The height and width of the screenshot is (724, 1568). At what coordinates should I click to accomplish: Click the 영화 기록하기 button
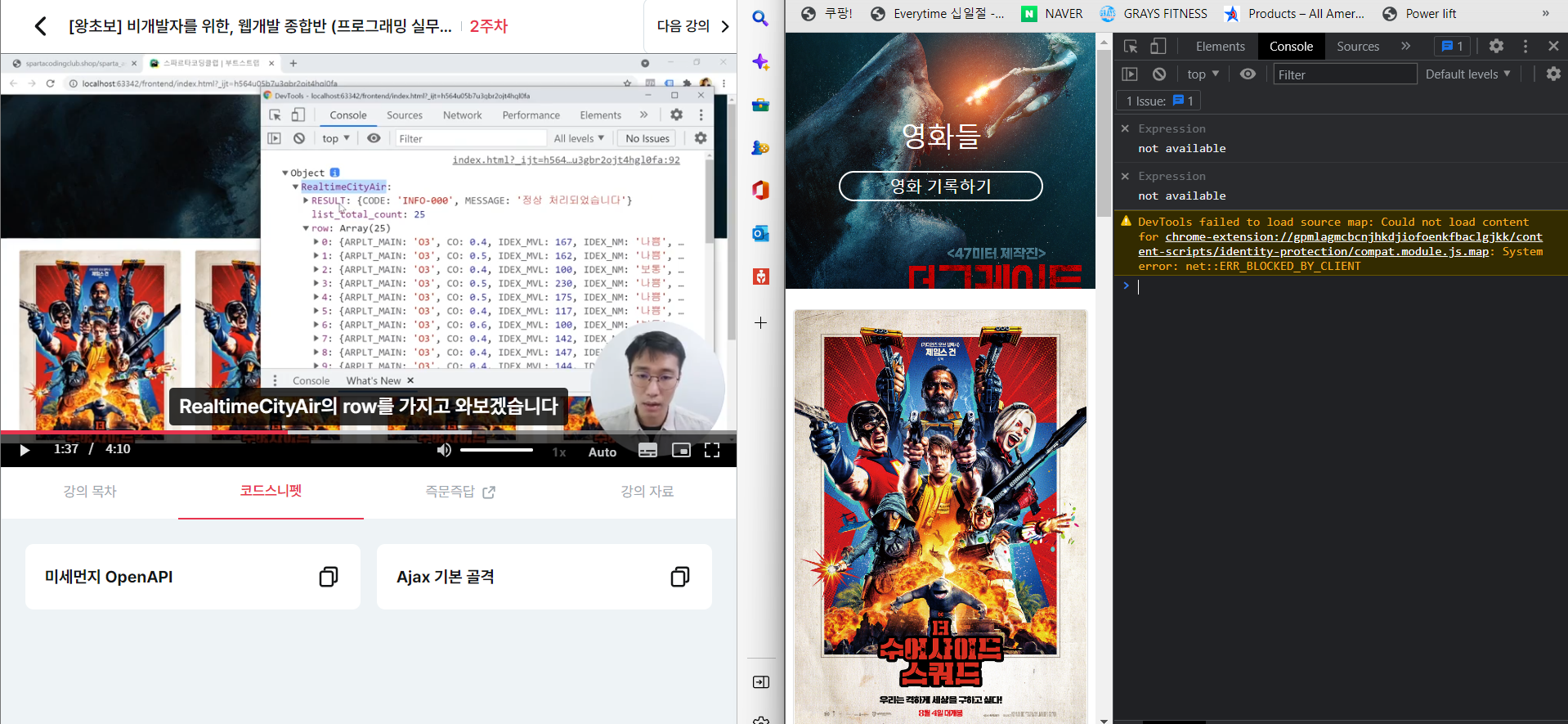(x=940, y=187)
